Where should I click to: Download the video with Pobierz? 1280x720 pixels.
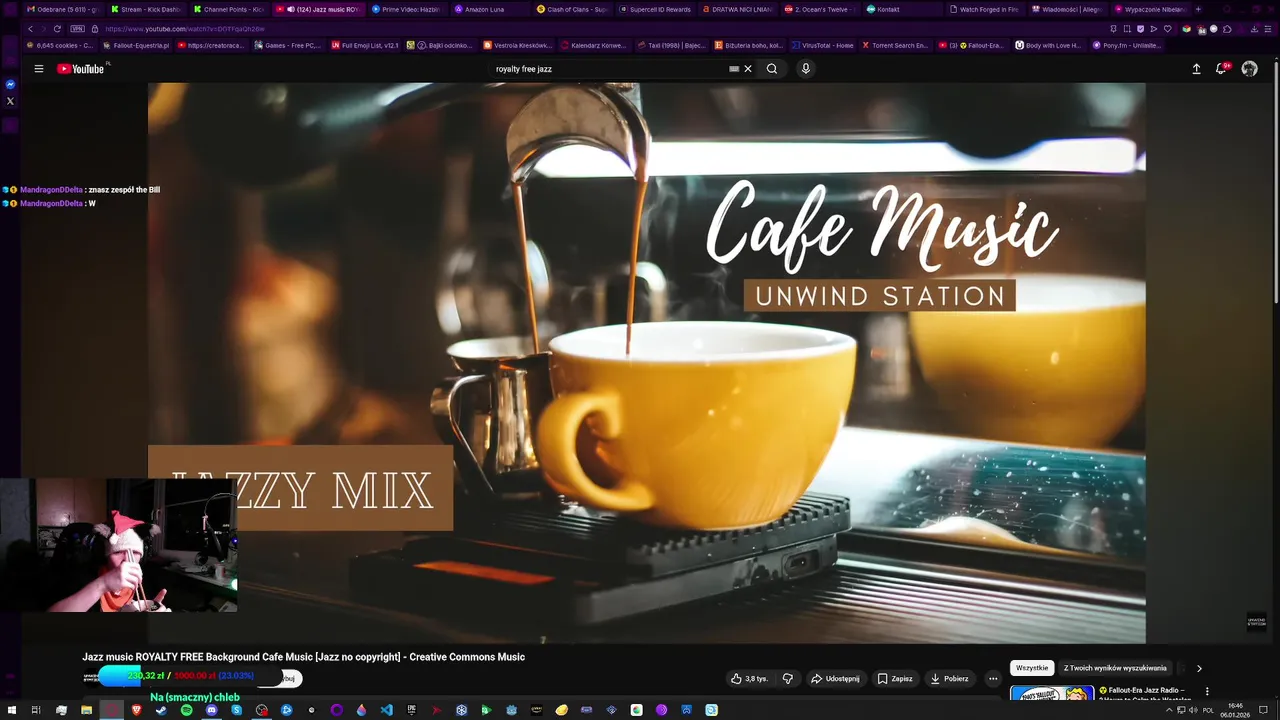coord(949,679)
